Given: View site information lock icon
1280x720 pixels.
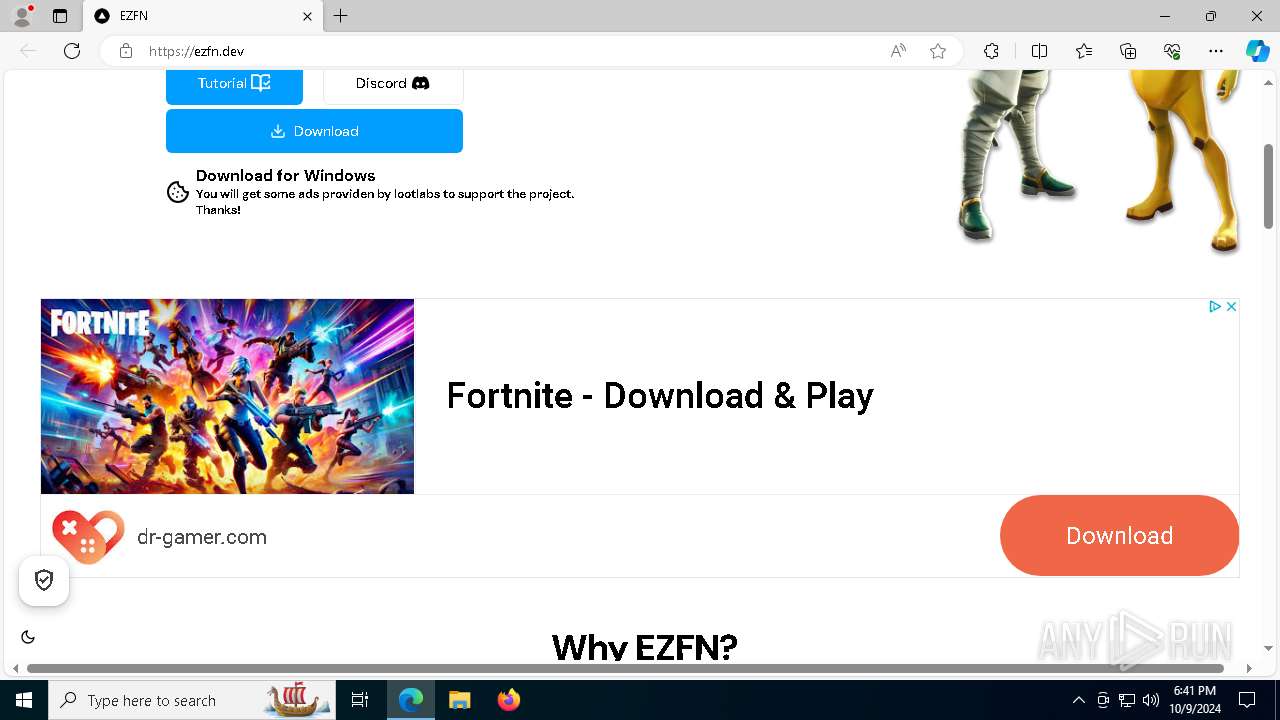Looking at the screenshot, I should (126, 51).
